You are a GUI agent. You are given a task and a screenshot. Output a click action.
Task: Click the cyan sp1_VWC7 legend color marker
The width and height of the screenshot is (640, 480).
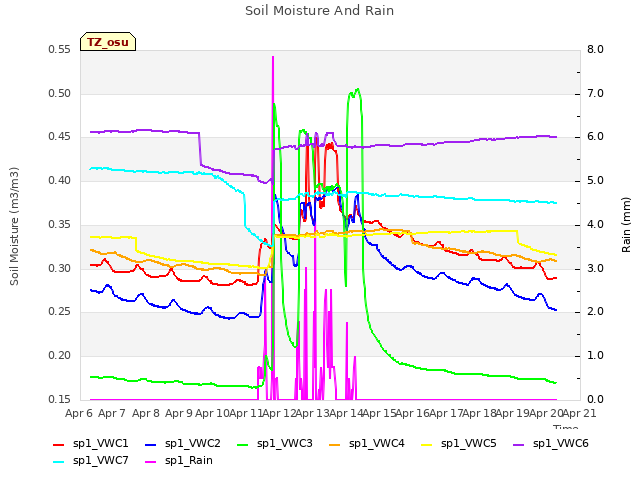58,462
